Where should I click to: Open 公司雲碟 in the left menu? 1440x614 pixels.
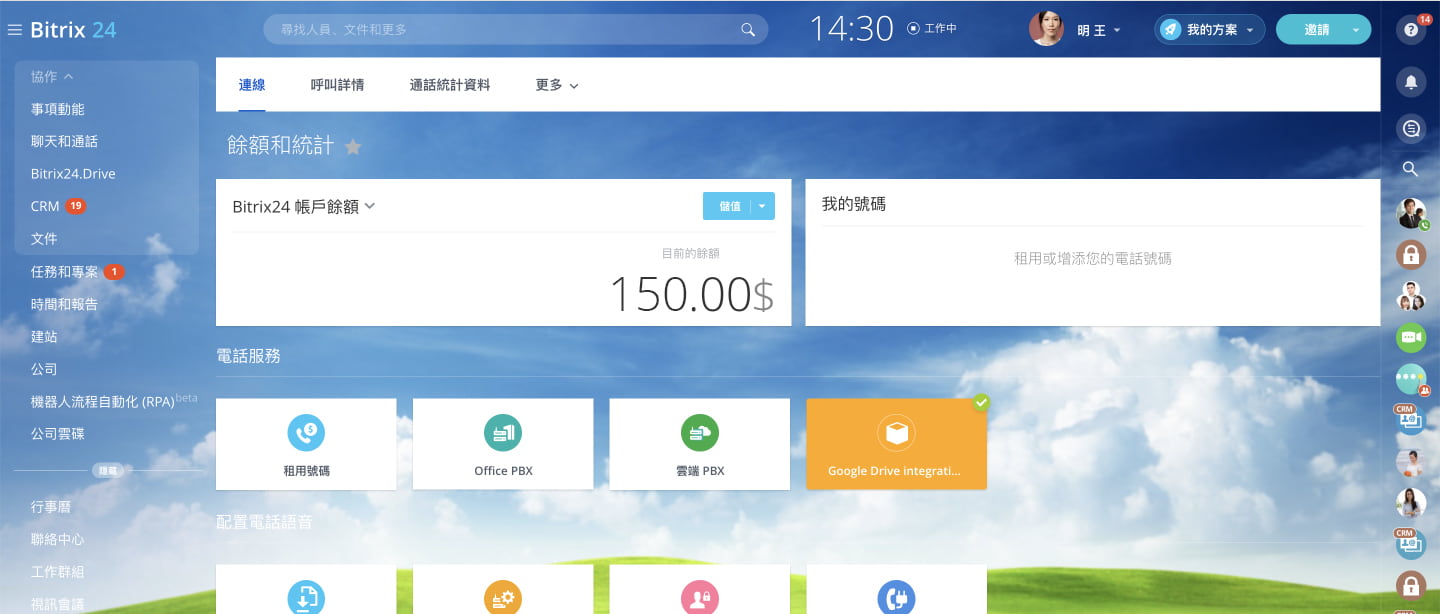click(57, 434)
